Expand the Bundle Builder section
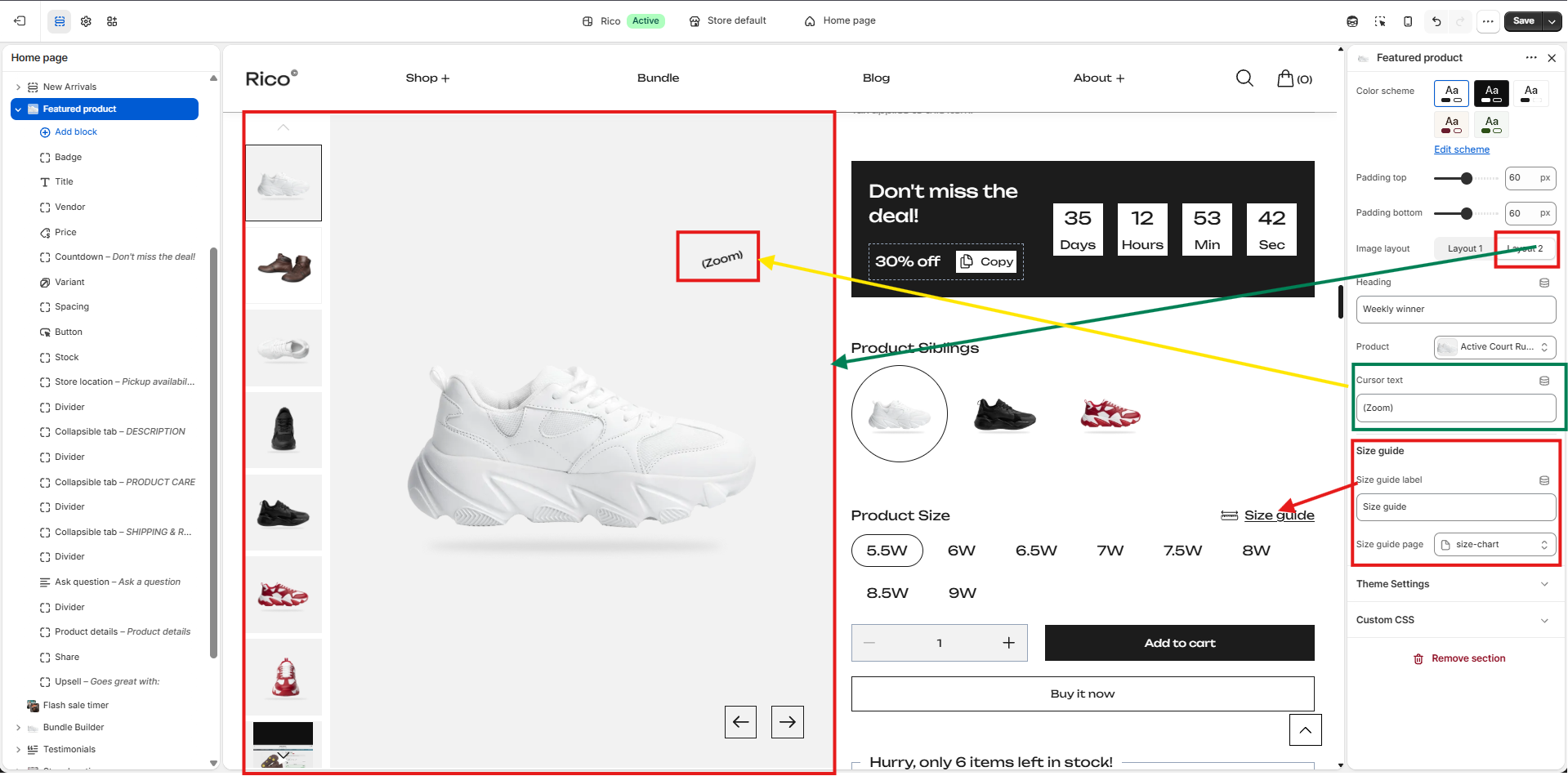This screenshot has height=776, width=1568. [18, 728]
